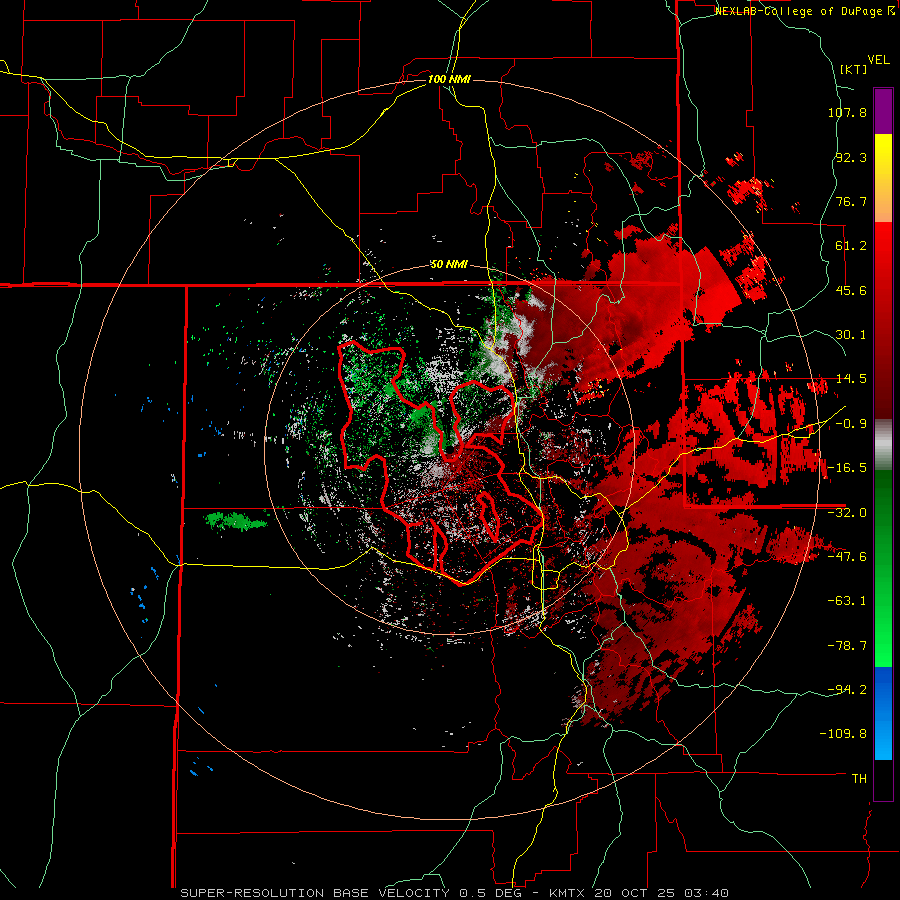The image size is (900, 900).
Task: Select the 107.8 scale value
Action: [x=847, y=112]
